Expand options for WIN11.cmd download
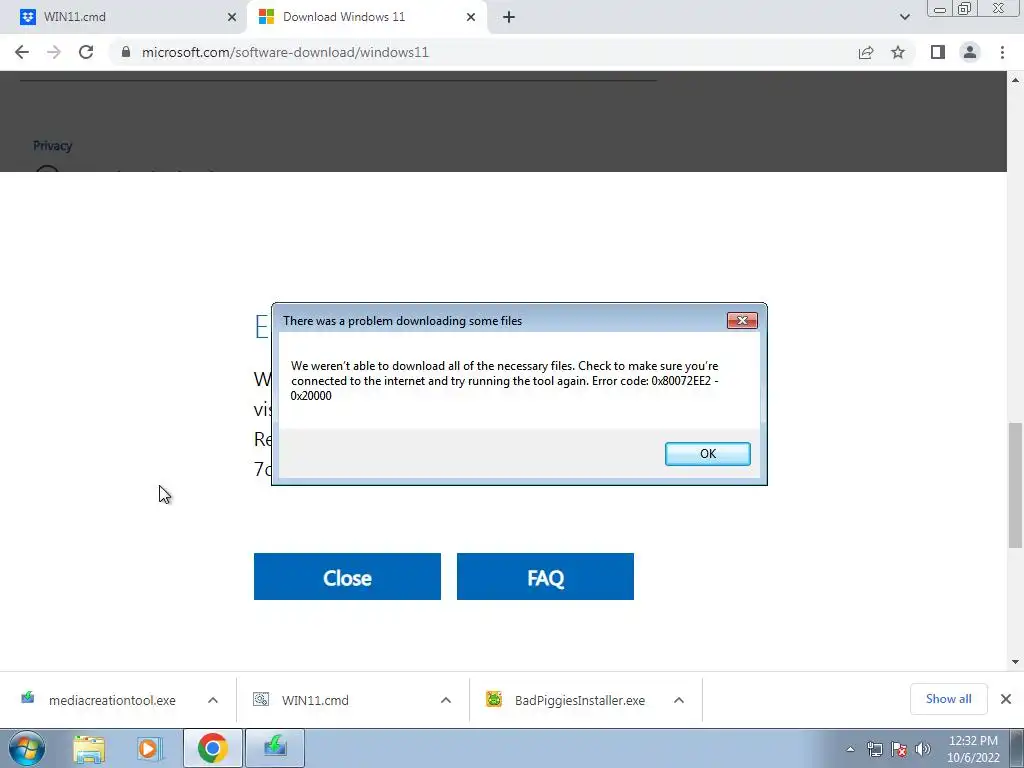 click(446, 700)
